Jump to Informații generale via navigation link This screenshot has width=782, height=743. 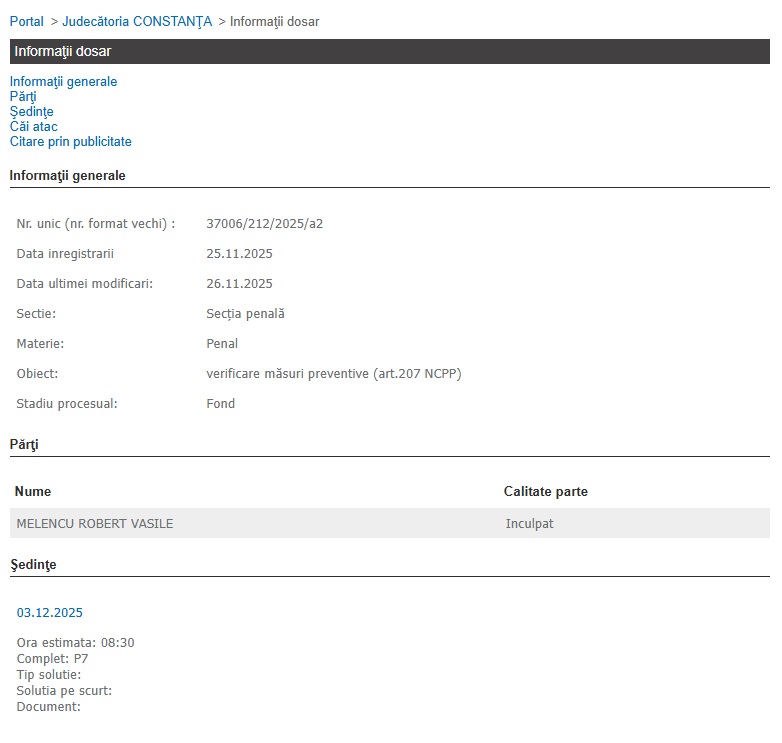point(63,81)
